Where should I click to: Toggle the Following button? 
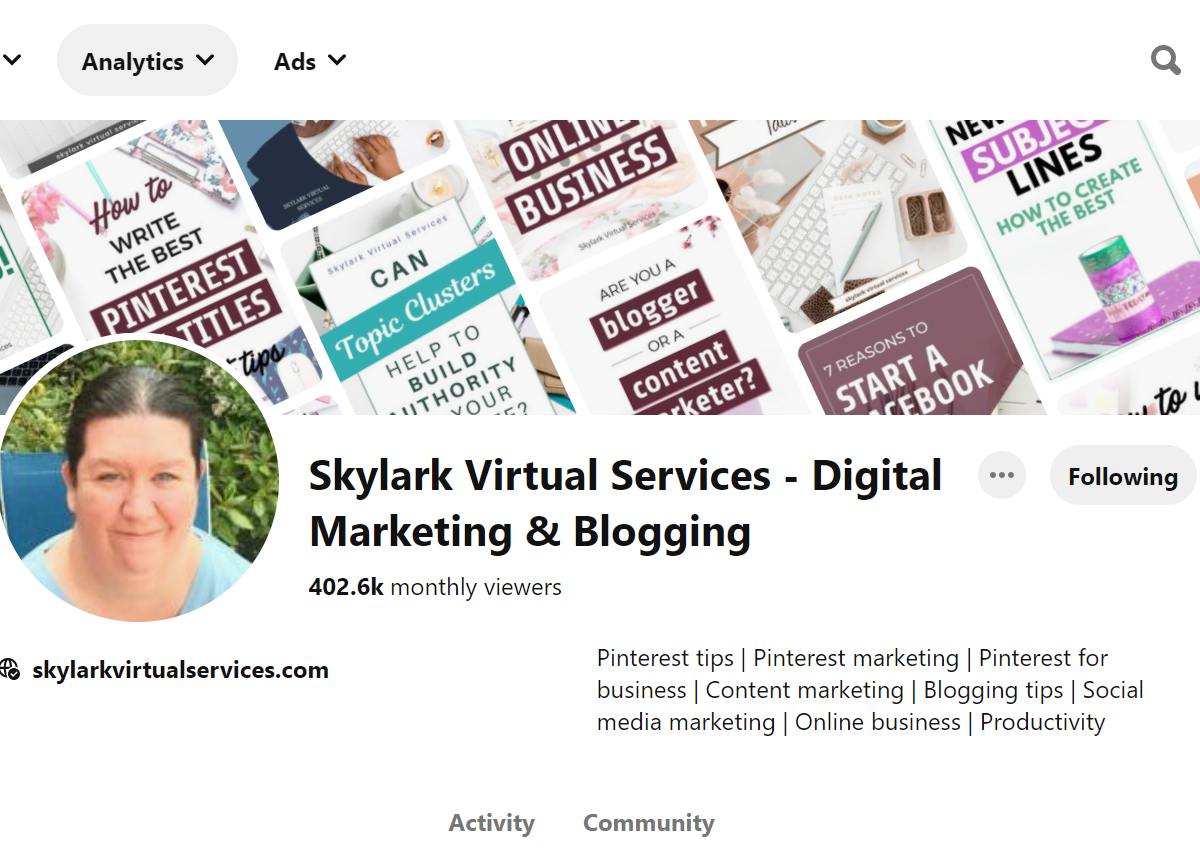tap(1123, 476)
